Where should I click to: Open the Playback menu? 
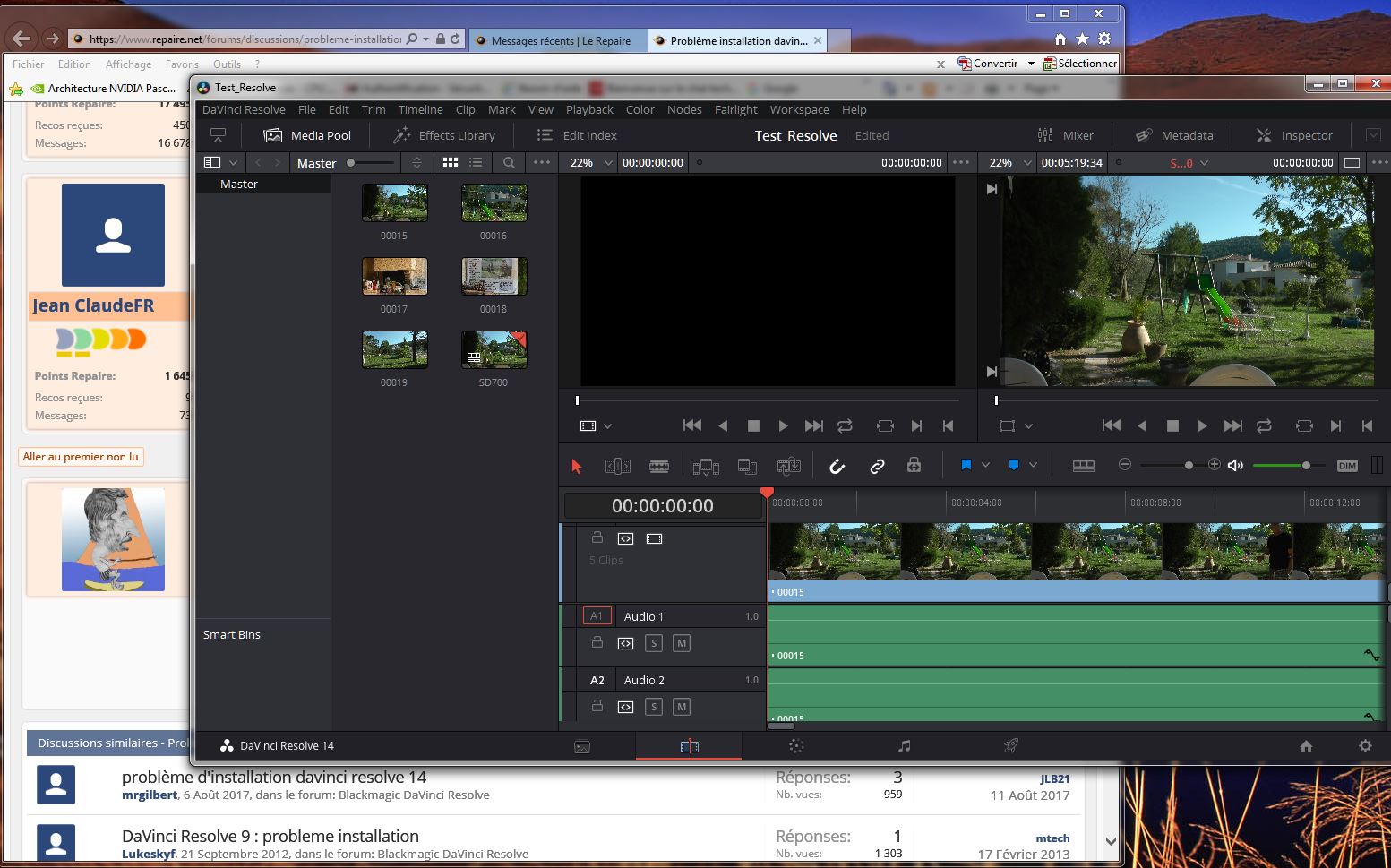click(589, 109)
